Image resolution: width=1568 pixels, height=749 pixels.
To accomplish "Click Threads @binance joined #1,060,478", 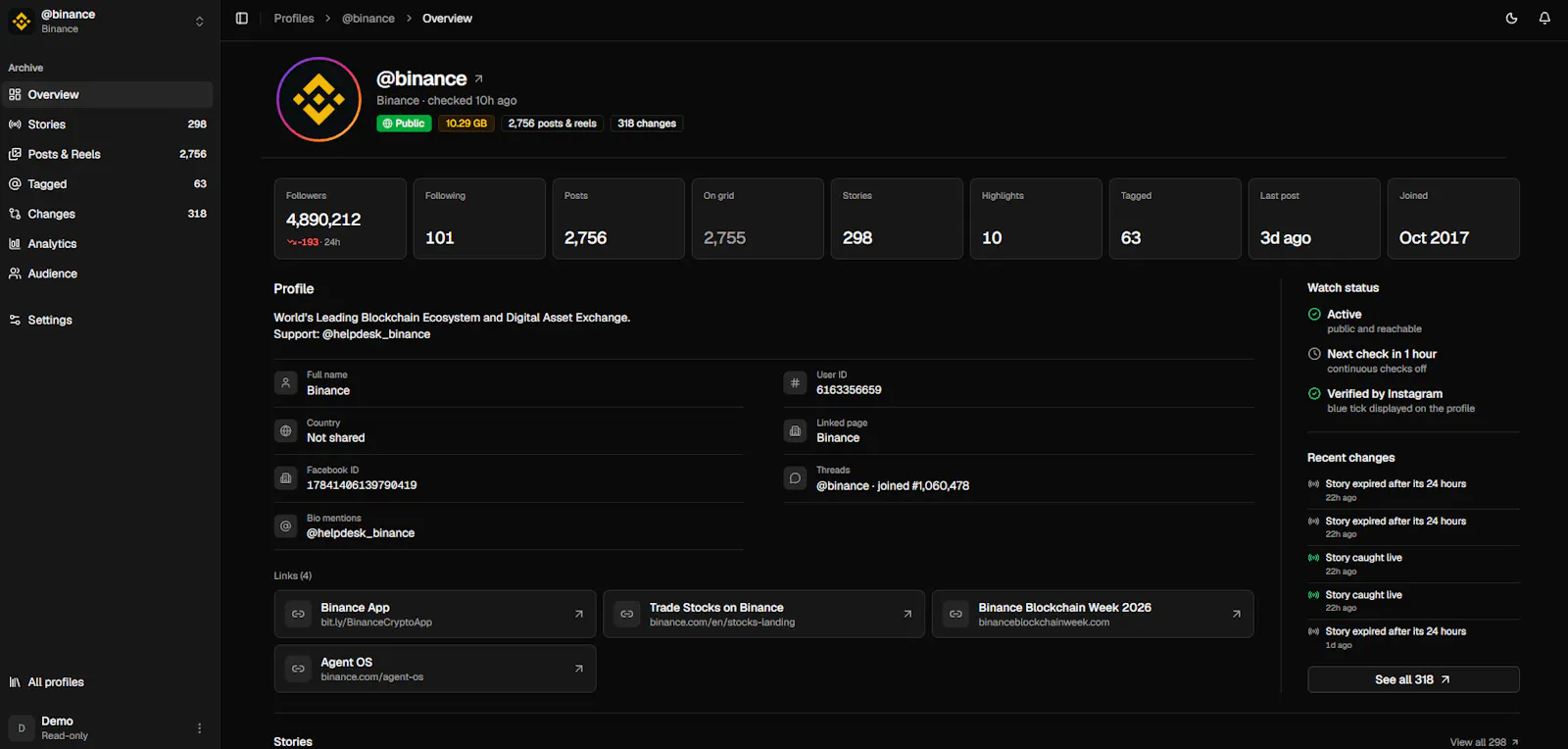I will click(893, 486).
